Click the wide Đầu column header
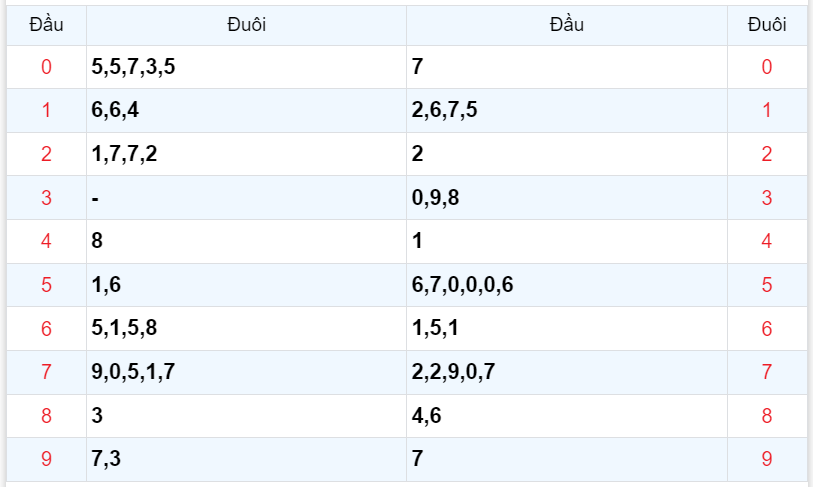Viewport: 813px width, 487px height. [567, 25]
